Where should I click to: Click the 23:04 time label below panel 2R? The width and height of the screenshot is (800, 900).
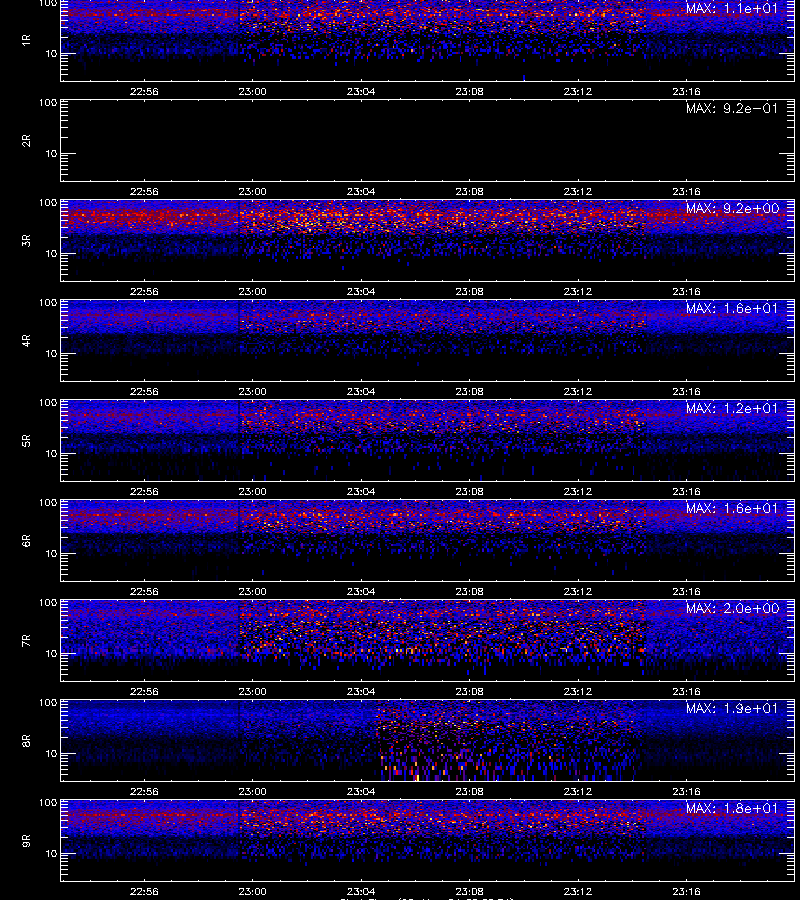point(361,192)
